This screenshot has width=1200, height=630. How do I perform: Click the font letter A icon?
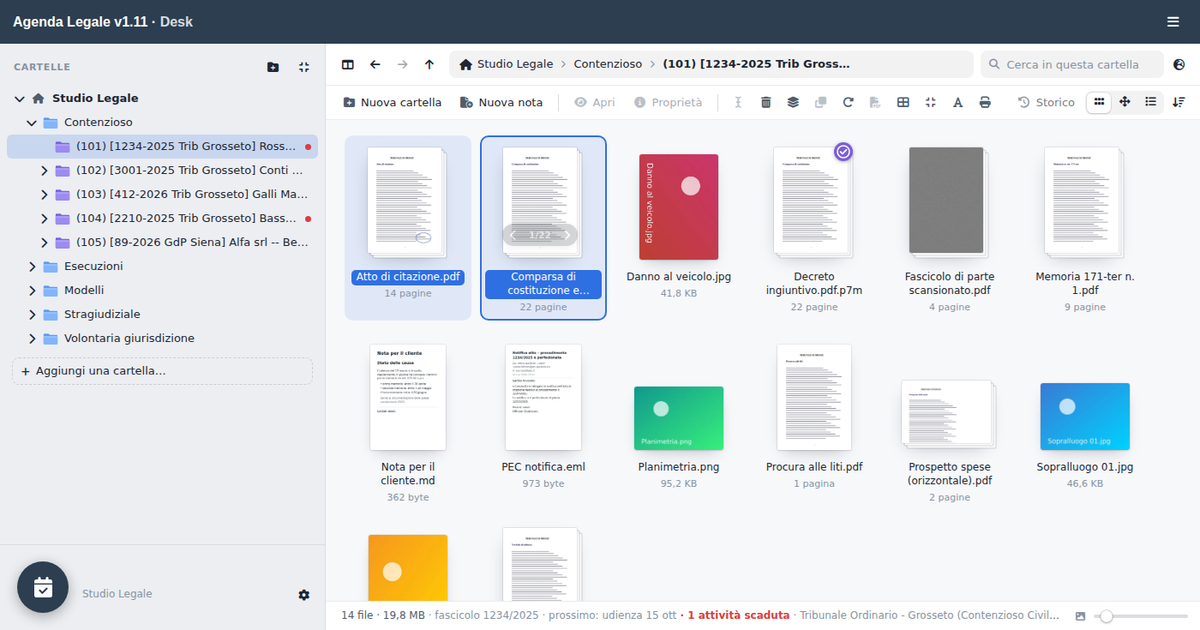pyautogui.click(x=957, y=102)
